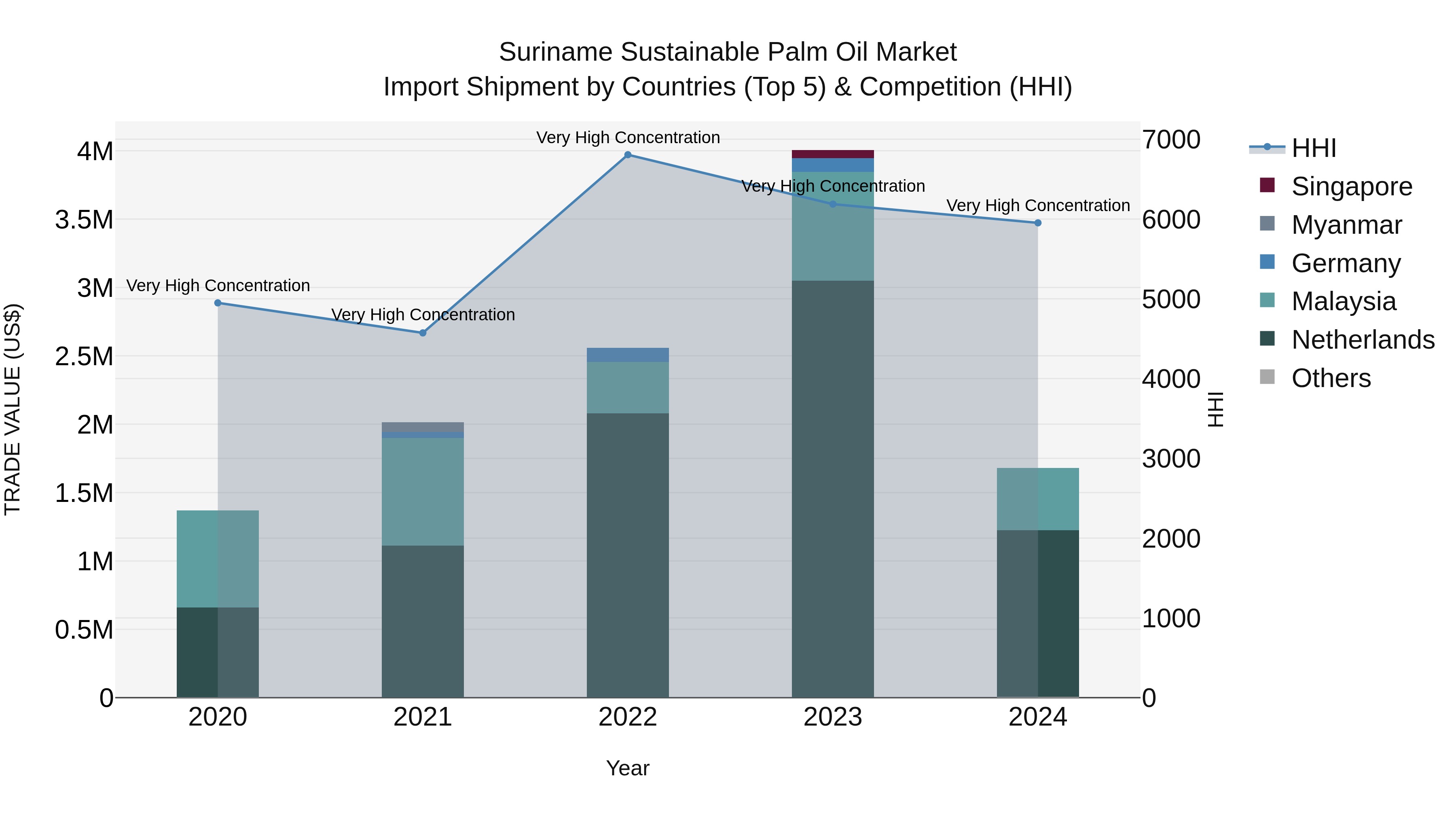Click the subtitle 'Import Shipment by Countries (Top 5) & Competition (HHI)'
The height and width of the screenshot is (819, 1456).
click(x=728, y=87)
